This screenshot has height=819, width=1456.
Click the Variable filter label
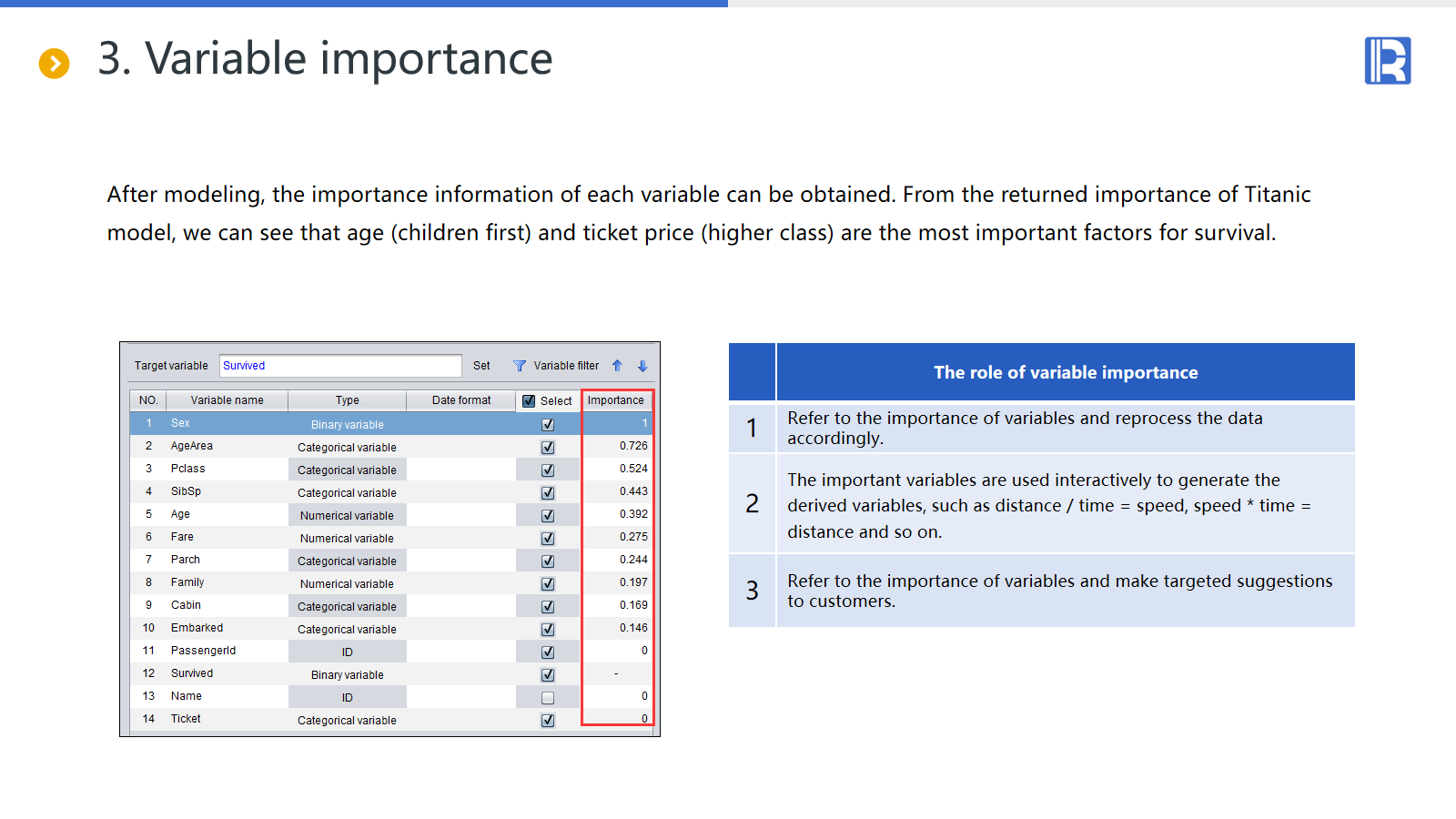click(x=566, y=366)
